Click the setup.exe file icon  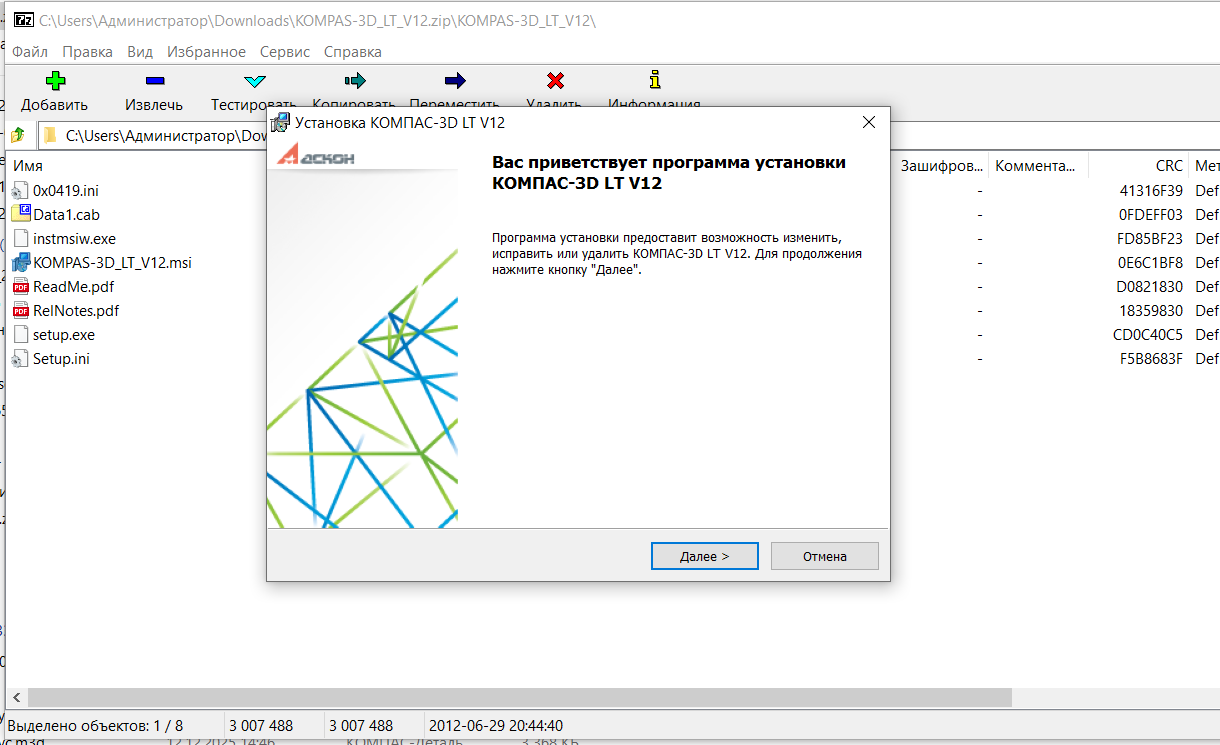coord(20,335)
